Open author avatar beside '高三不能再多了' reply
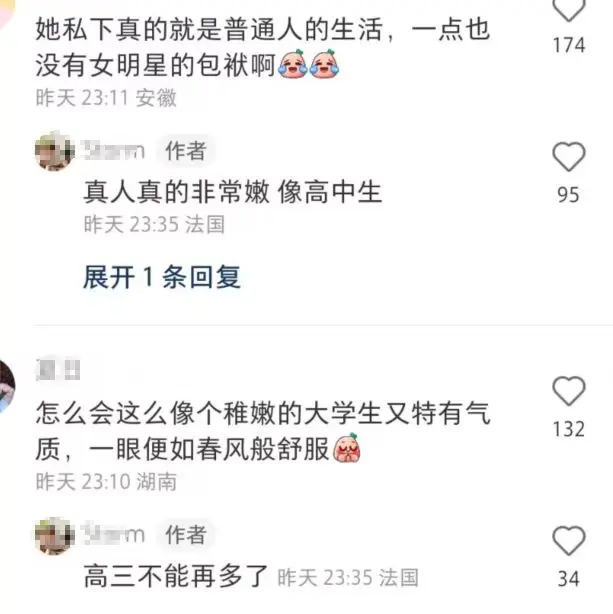 (x=54, y=535)
